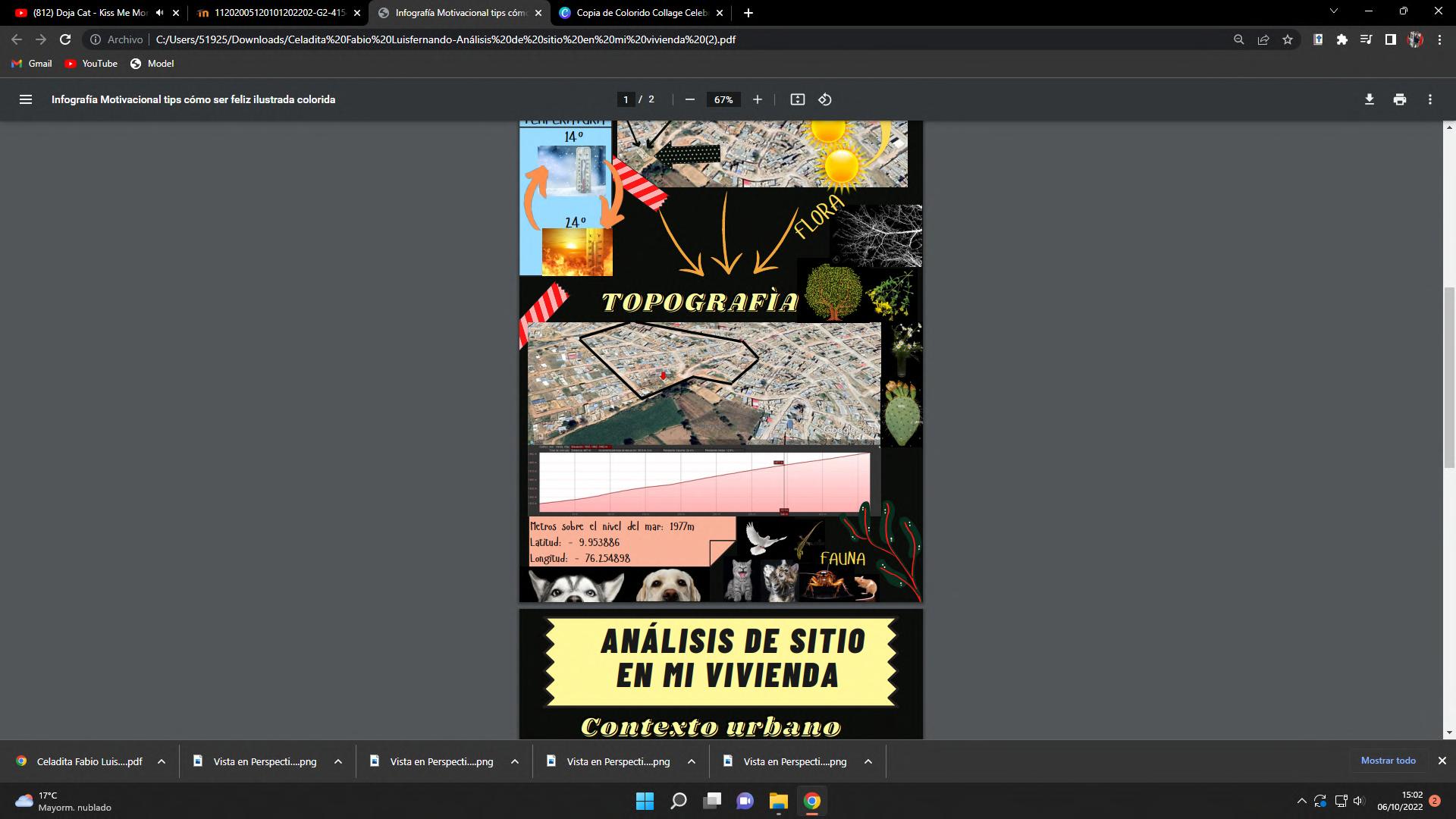Click the zoom out minus button
The image size is (1456, 819).
[x=689, y=99]
